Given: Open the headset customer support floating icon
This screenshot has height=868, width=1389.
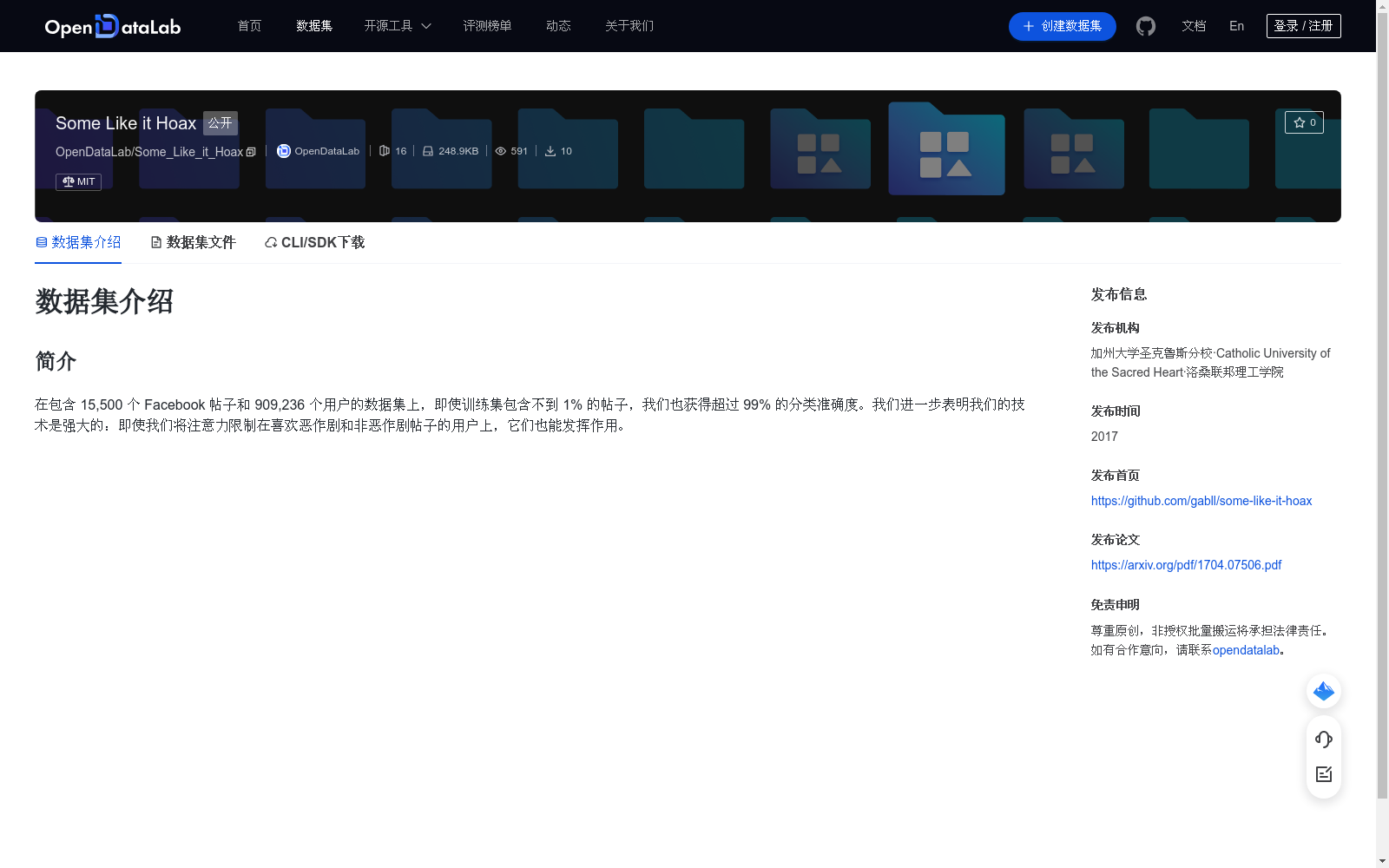Looking at the screenshot, I should (x=1323, y=740).
